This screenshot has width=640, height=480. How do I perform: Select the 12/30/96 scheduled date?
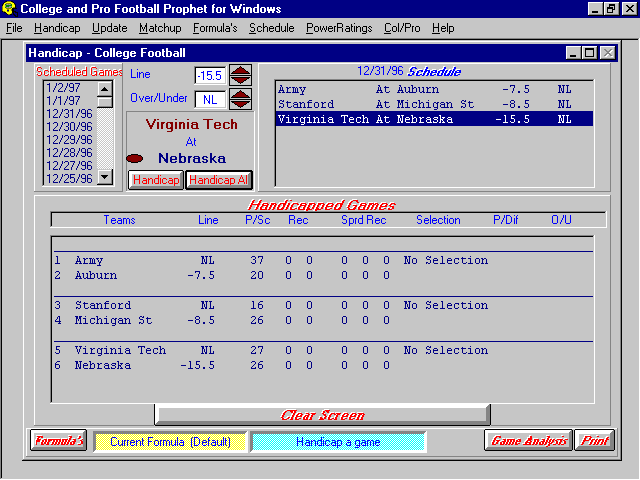pos(69,127)
